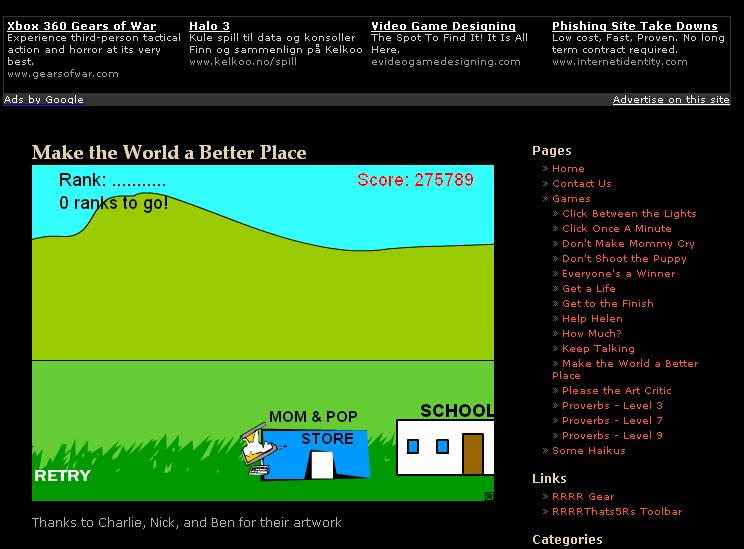Image resolution: width=744 pixels, height=549 pixels.
Task: Open the Xbox 360 Gears of War ad
Action: (x=82, y=26)
